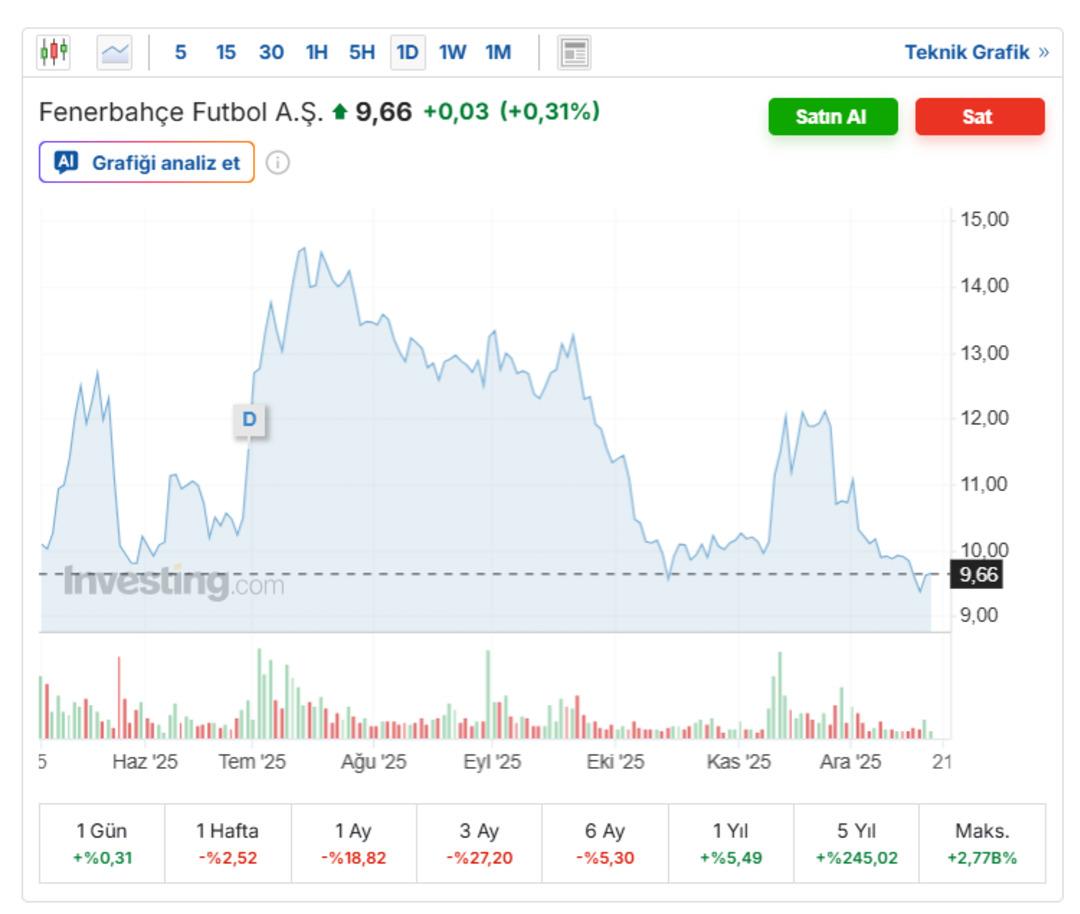Switch to candlestick chart type
Image resolution: width=1080 pixels, height=914 pixels.
click(x=54, y=52)
